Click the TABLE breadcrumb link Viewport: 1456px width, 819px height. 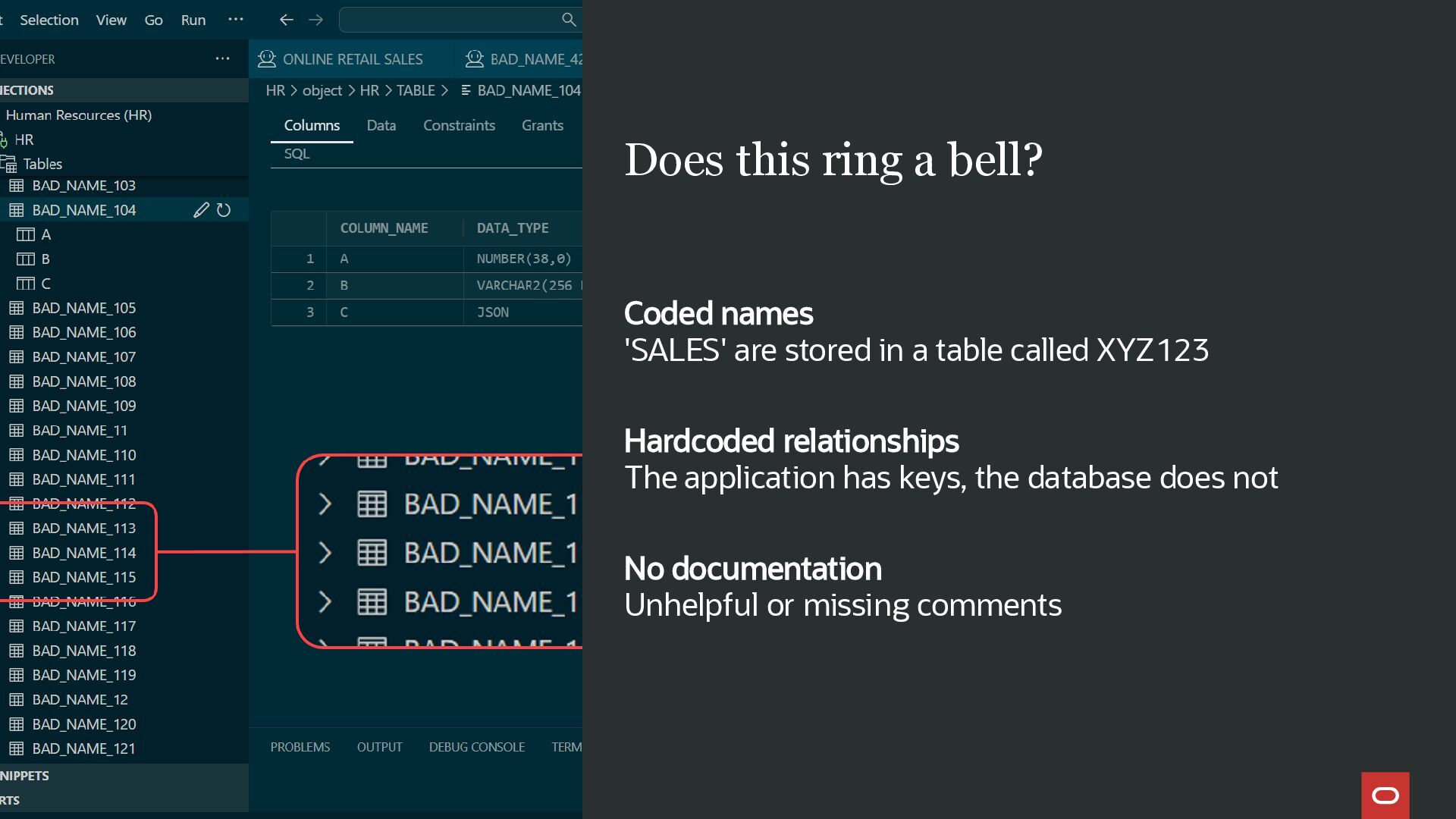pos(416,90)
